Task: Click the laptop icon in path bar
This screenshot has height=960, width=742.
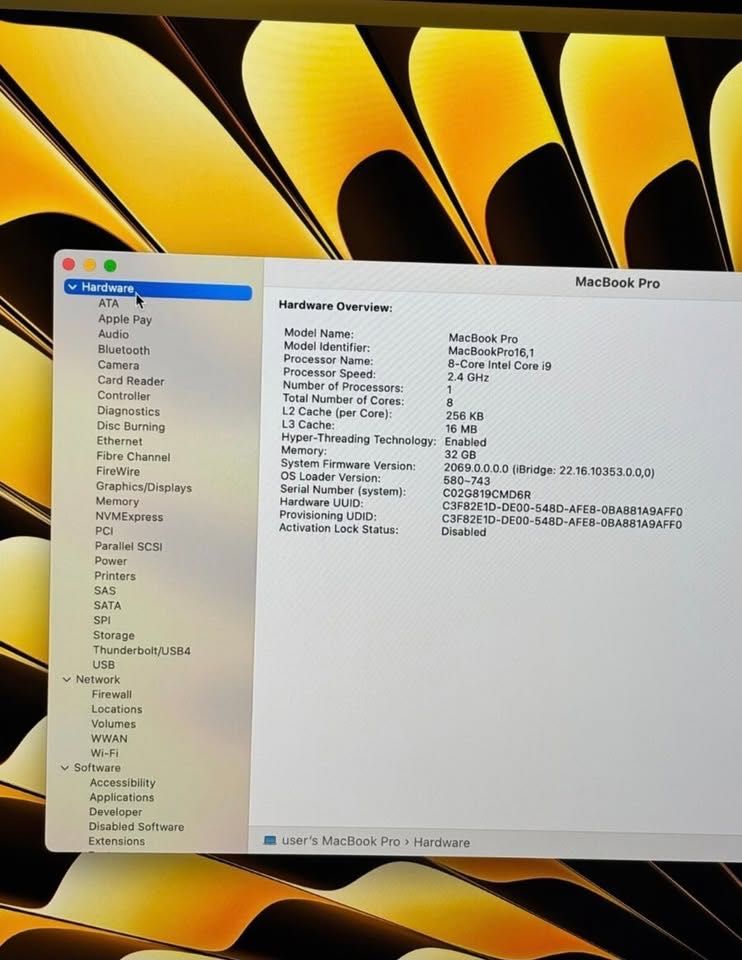Action: click(x=269, y=841)
